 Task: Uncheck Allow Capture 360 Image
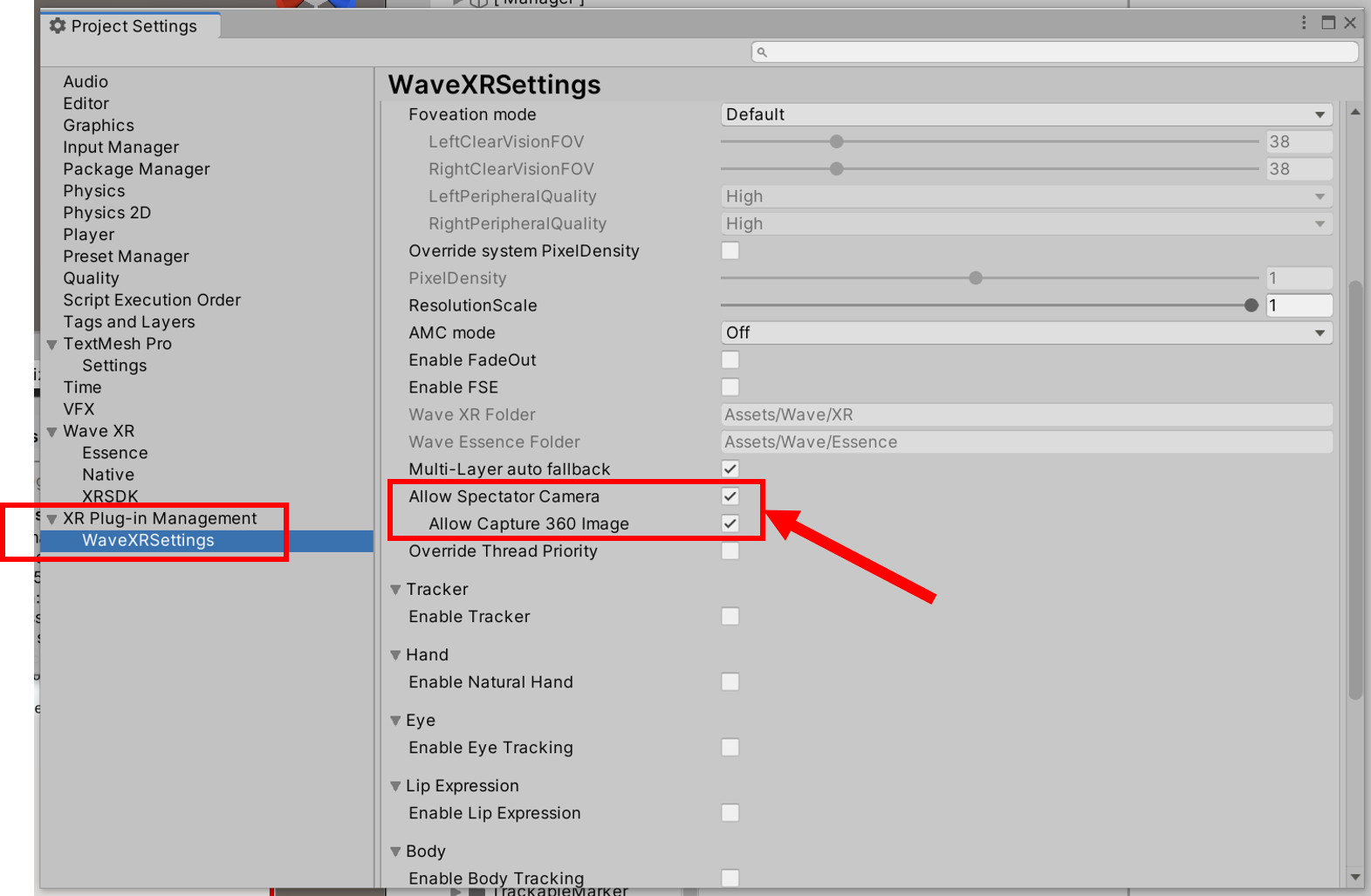(730, 523)
